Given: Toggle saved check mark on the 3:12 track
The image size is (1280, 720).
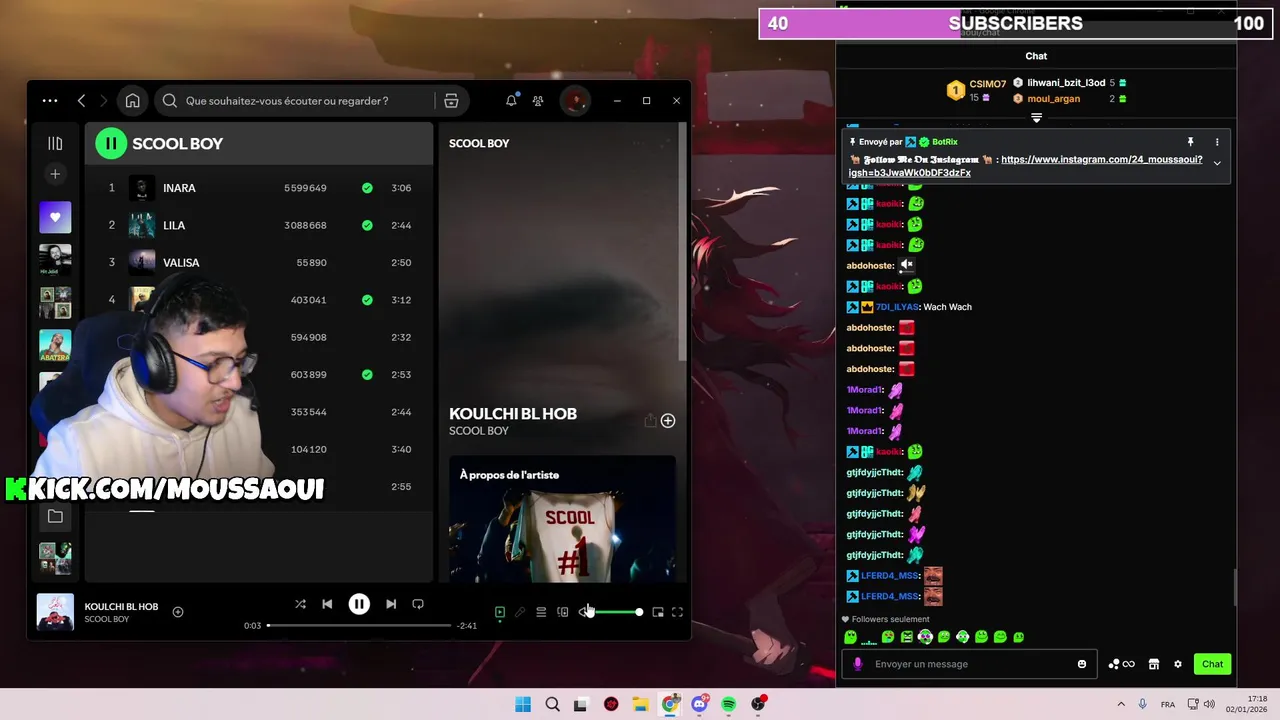Looking at the screenshot, I should tap(367, 300).
